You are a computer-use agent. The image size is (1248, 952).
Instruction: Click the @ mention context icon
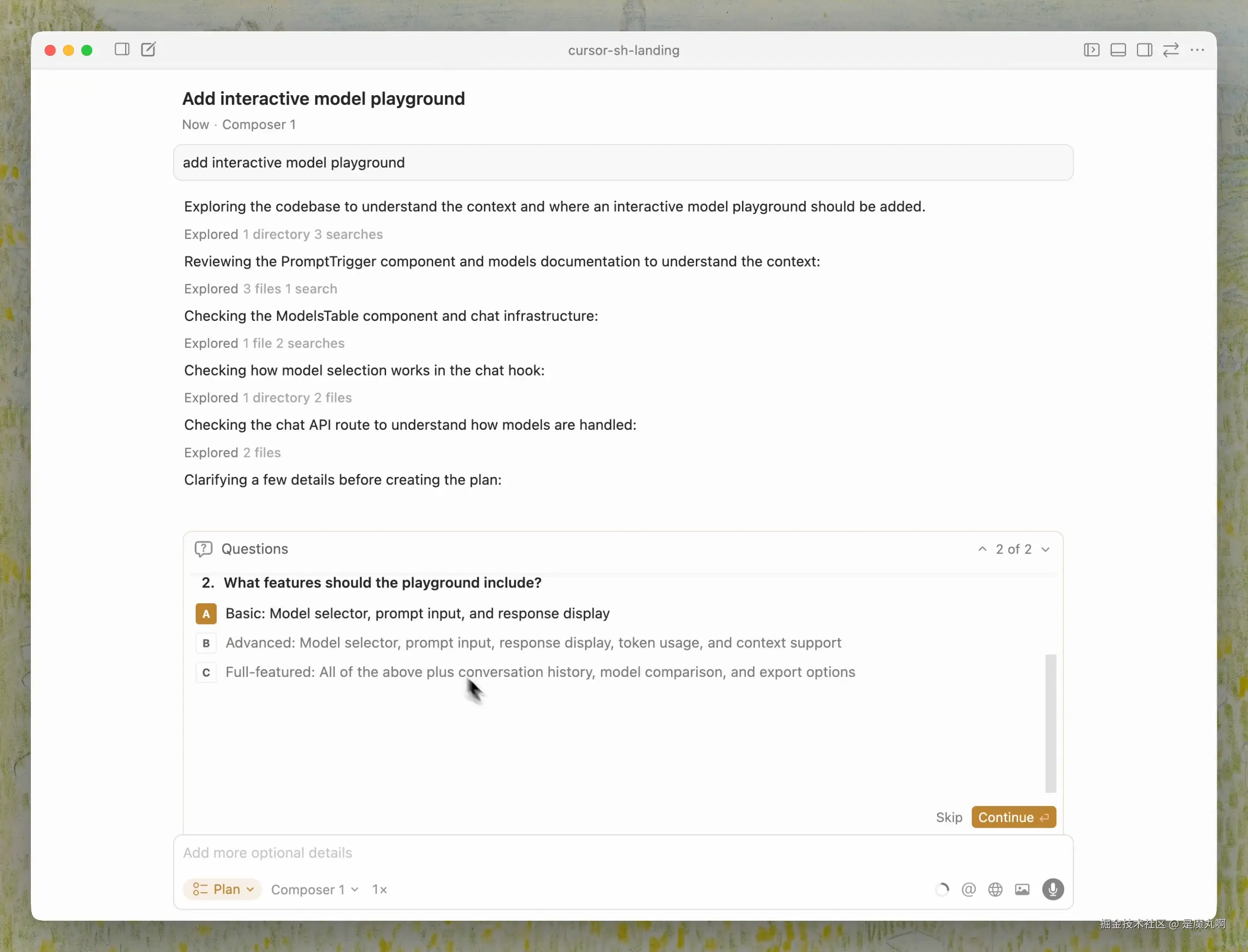tap(968, 889)
